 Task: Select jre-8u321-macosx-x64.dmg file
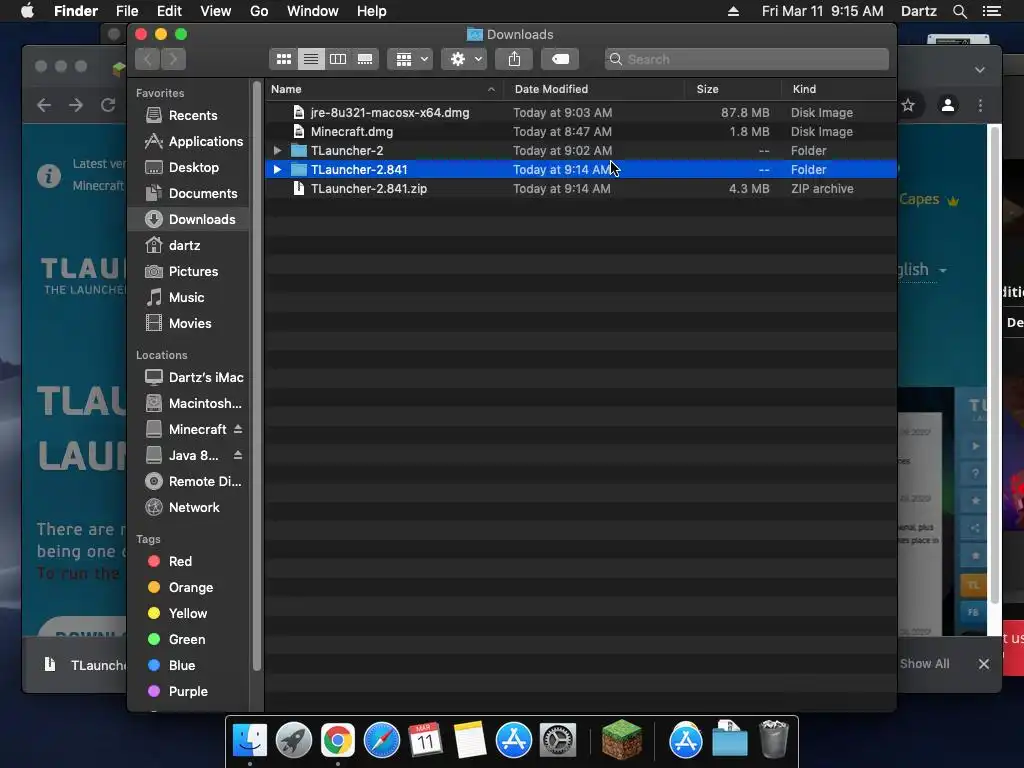pos(581,113)
